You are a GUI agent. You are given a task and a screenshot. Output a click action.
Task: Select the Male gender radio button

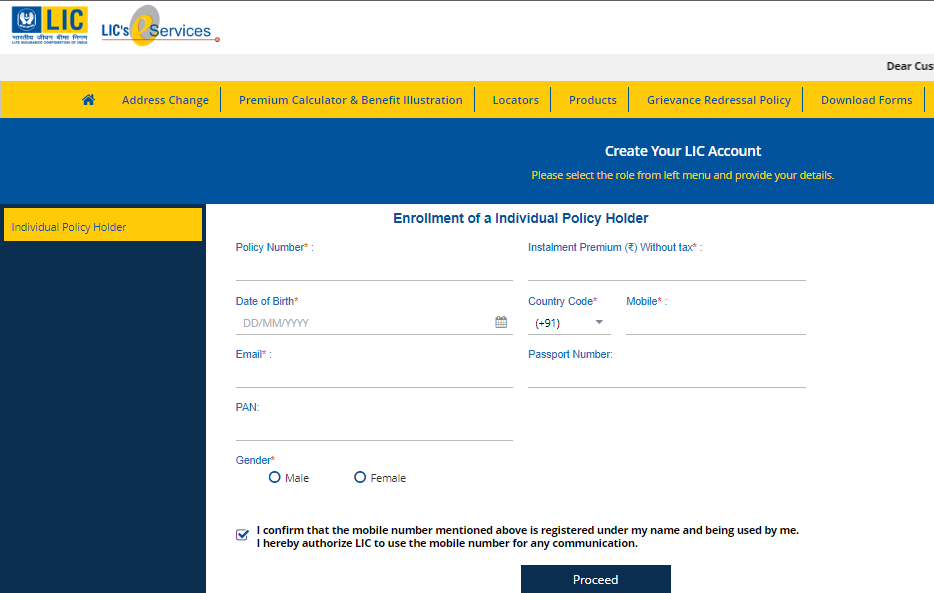275,477
